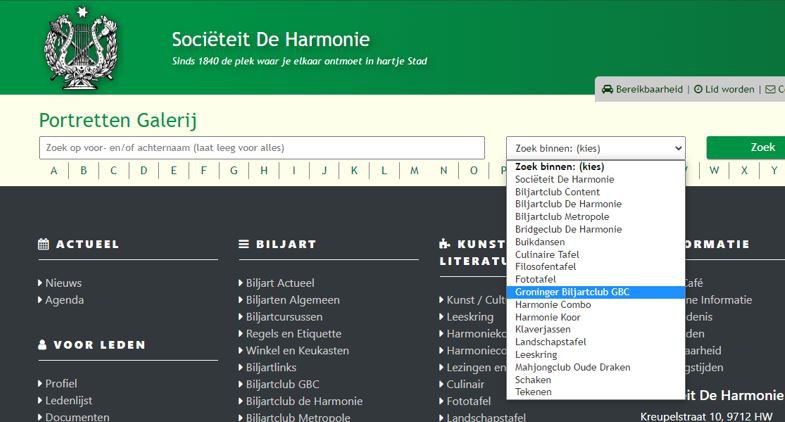
Task: Click the Sociëteit De Harmonie site title
Action: click(271, 39)
